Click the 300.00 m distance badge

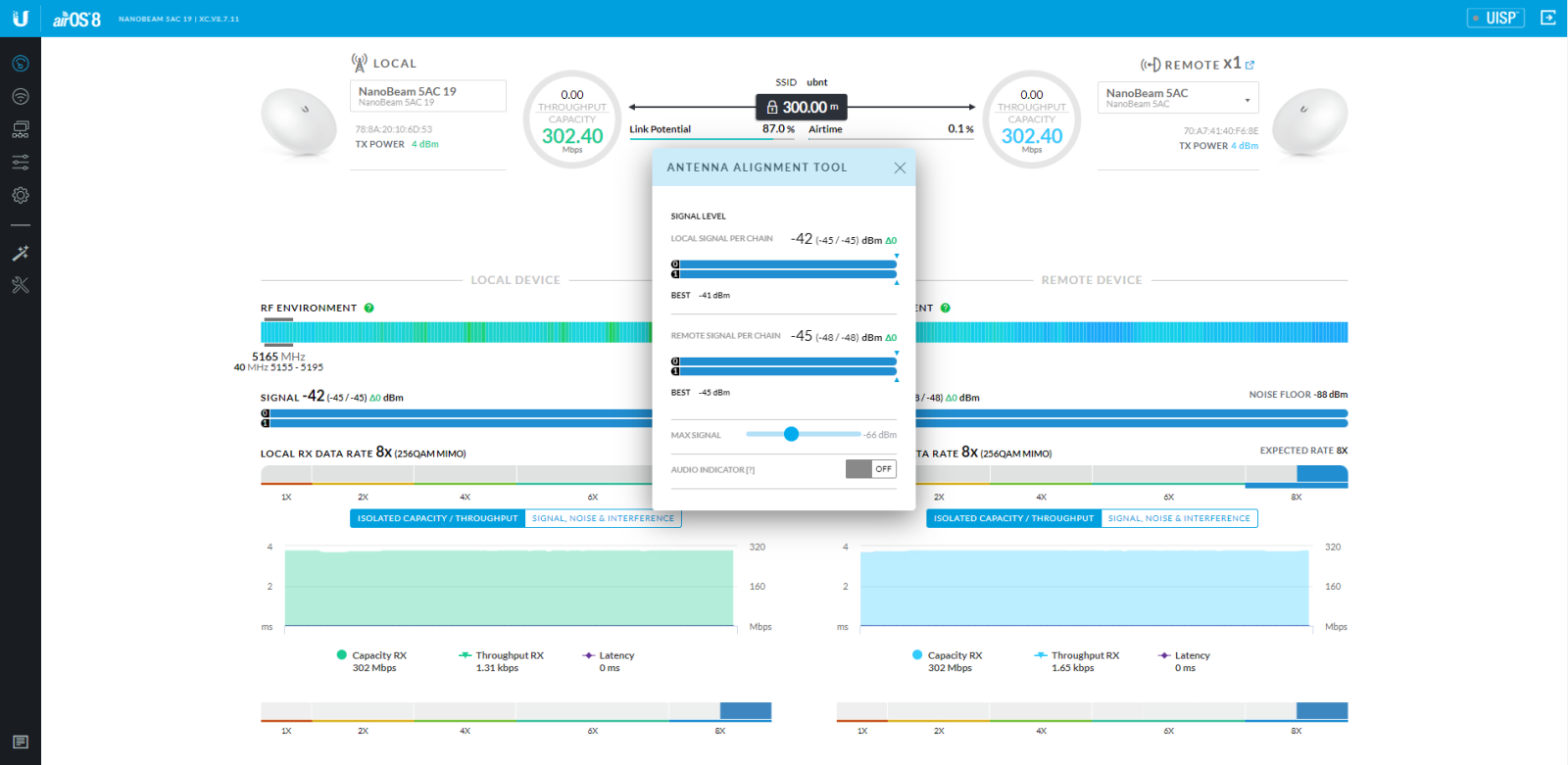click(802, 107)
